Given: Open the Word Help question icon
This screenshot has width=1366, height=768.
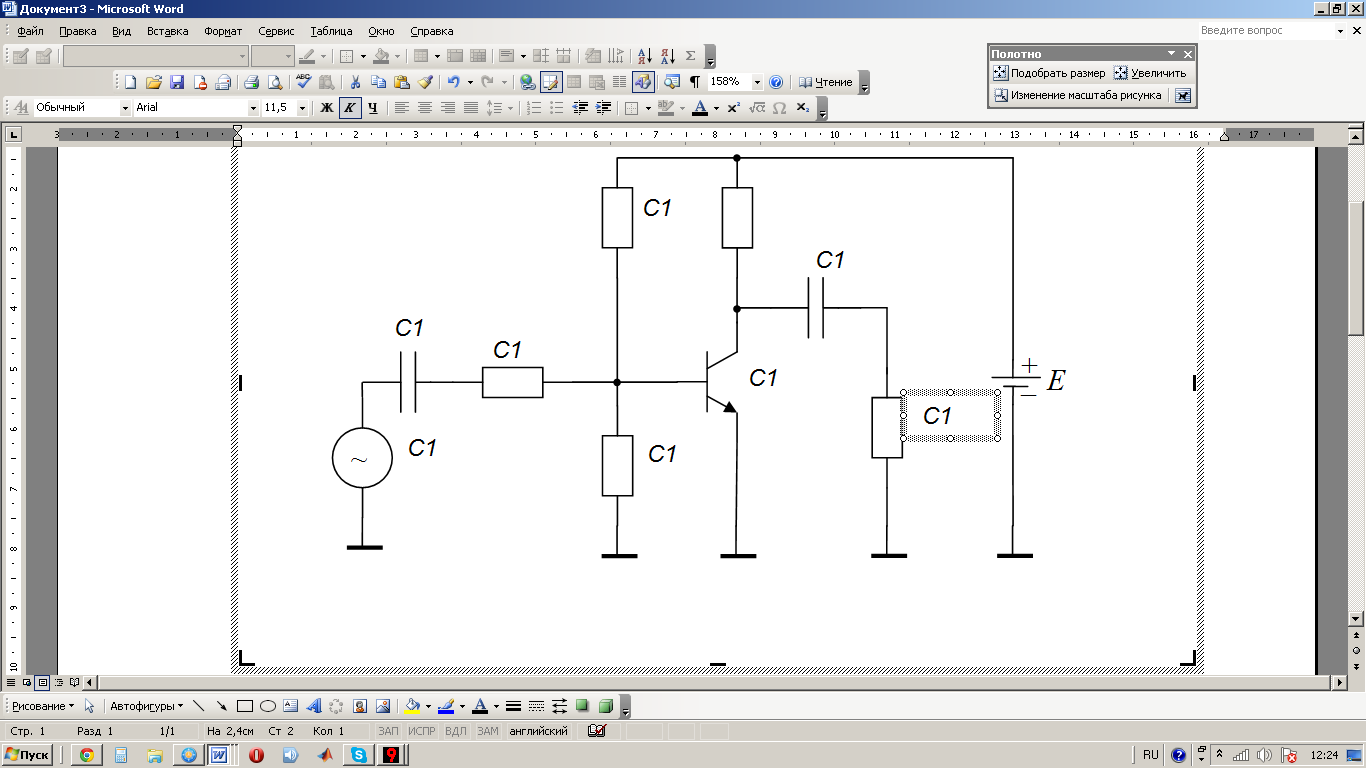Looking at the screenshot, I should coord(776,82).
